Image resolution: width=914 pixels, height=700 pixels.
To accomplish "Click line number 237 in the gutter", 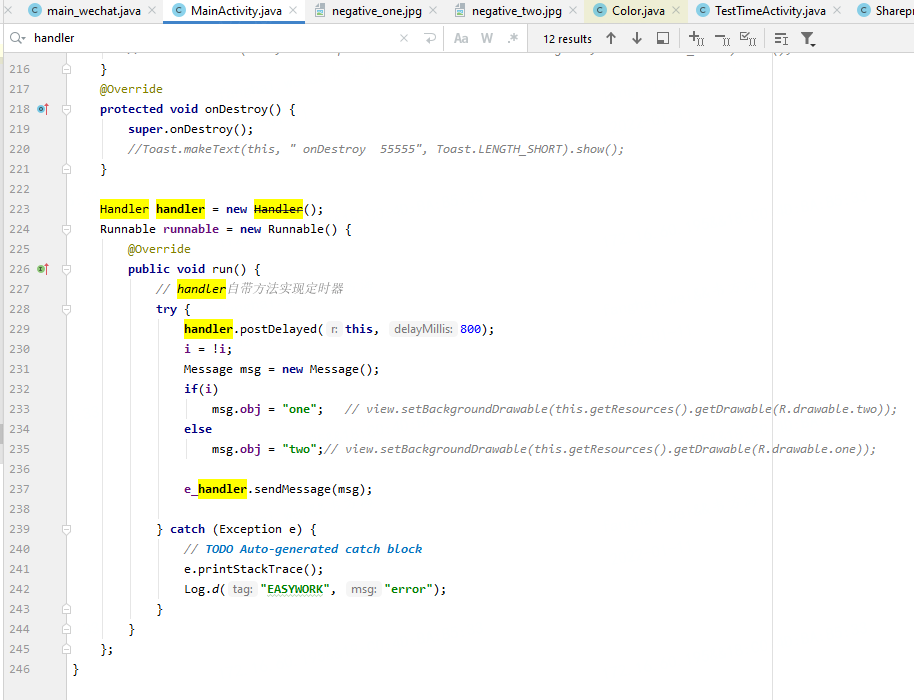I will click(19, 489).
